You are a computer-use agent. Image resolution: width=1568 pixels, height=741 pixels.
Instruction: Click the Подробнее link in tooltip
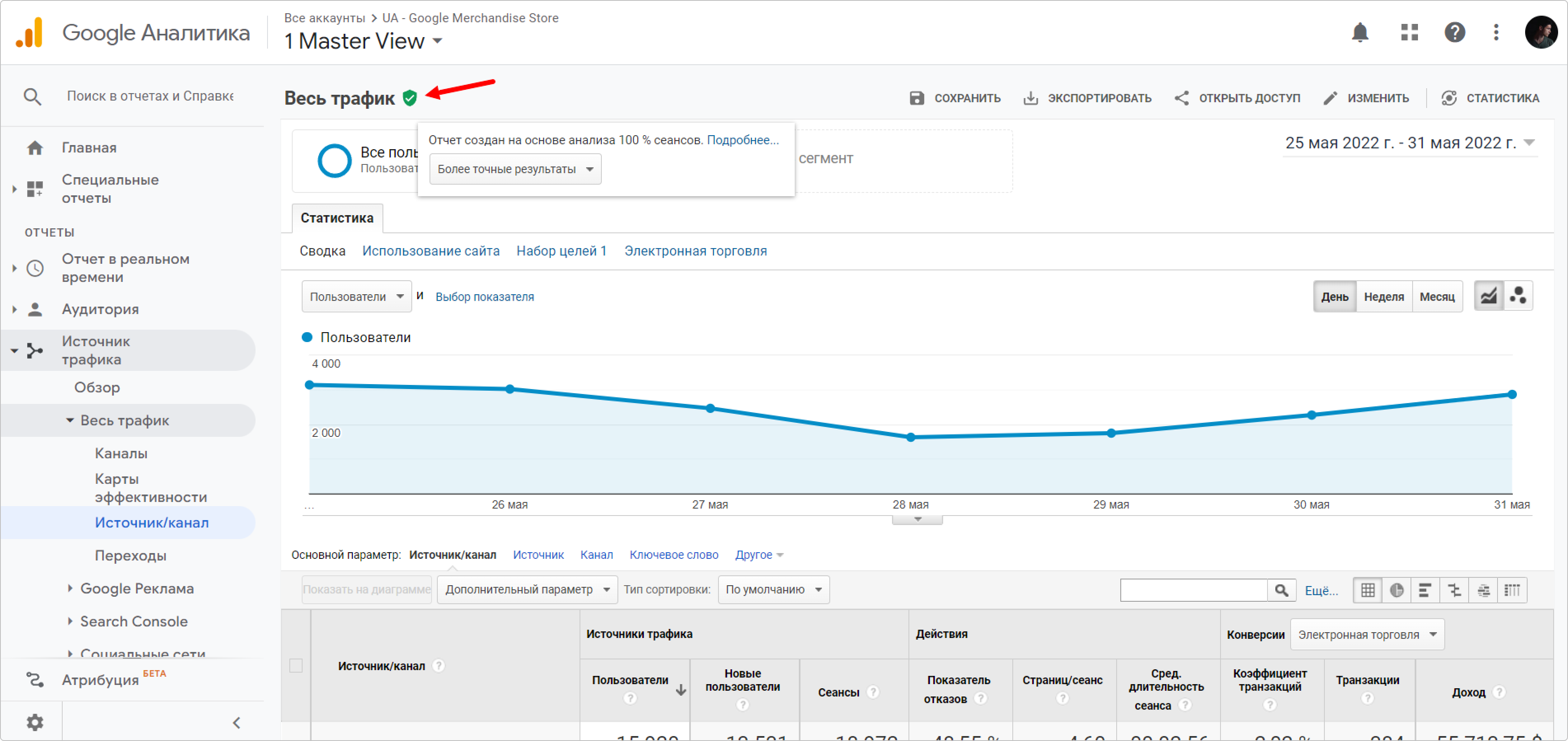[742, 140]
